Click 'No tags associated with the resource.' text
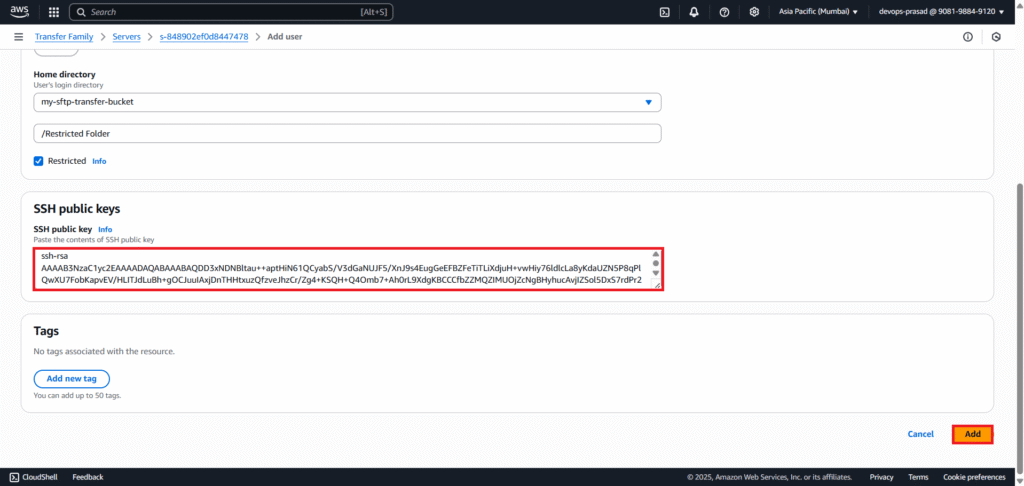This screenshot has width=1024, height=486. [x=104, y=351]
